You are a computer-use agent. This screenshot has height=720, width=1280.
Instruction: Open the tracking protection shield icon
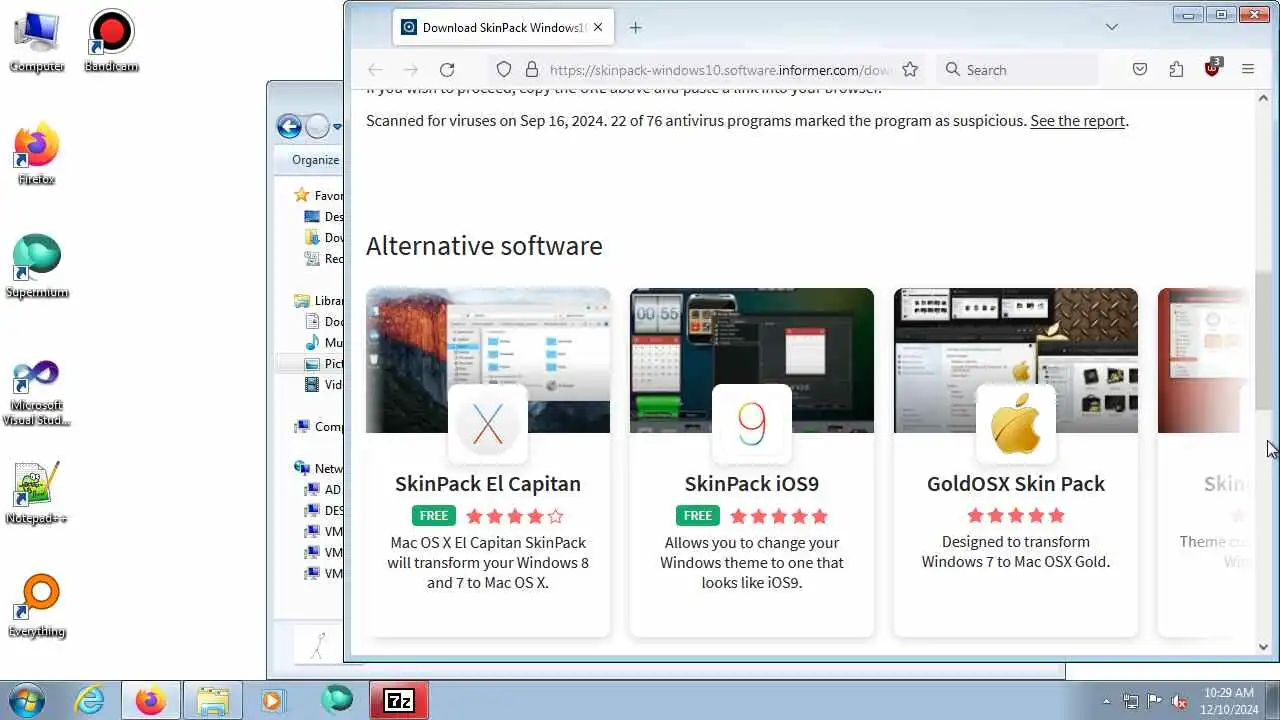click(x=504, y=70)
